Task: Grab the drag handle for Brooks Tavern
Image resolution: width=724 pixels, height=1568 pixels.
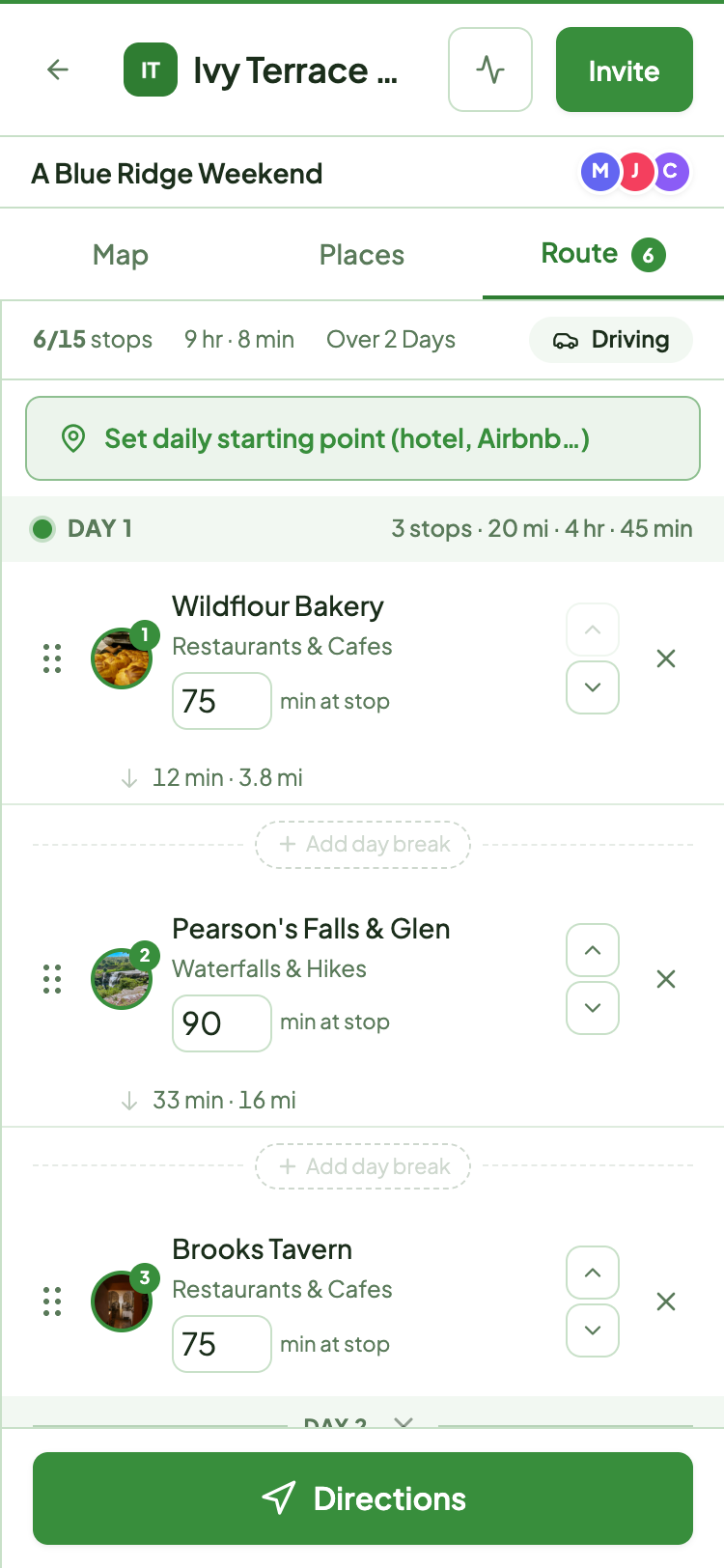Action: [x=52, y=1302]
